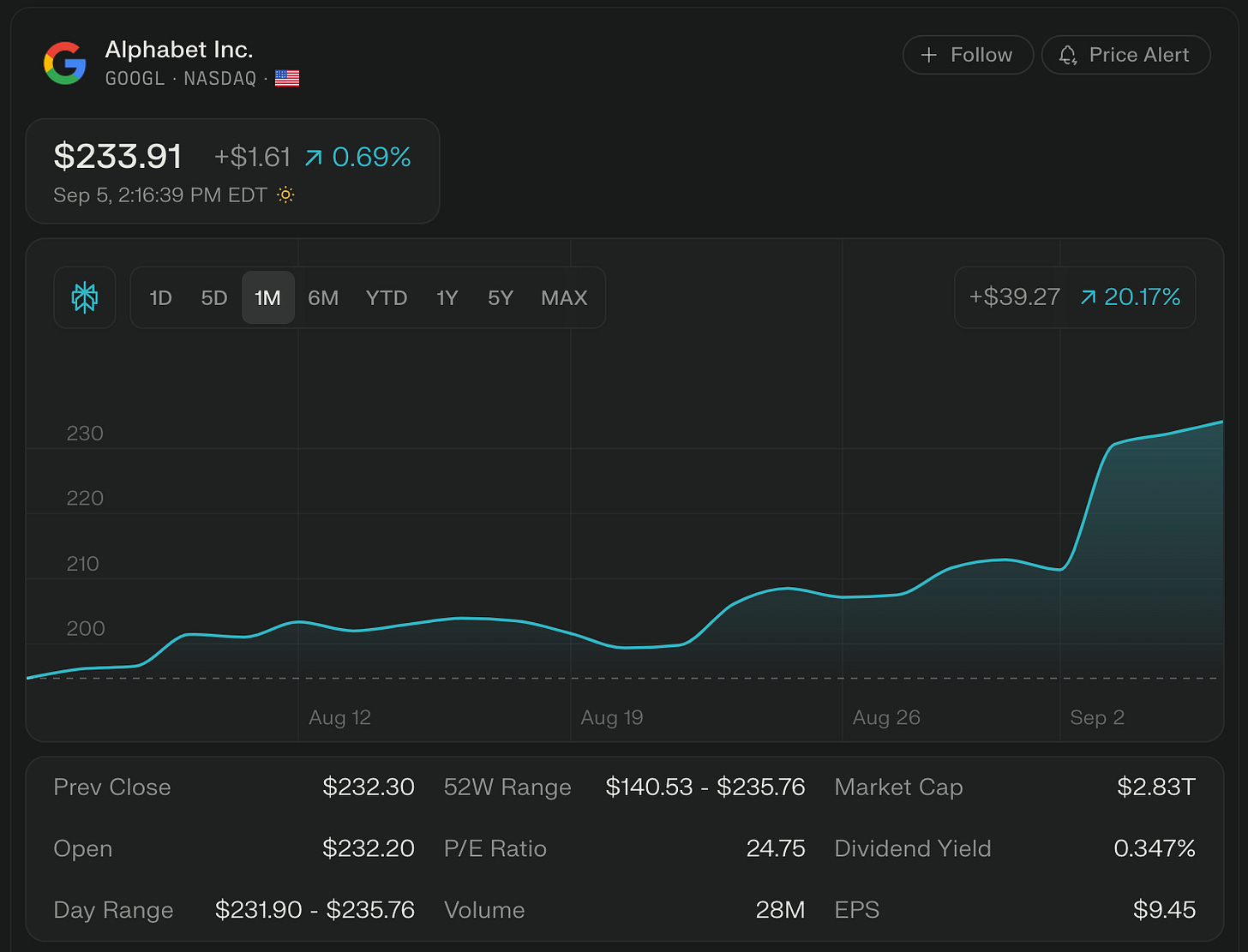Select the 1M range tab
Image resolution: width=1248 pixels, height=952 pixels.
point(268,297)
